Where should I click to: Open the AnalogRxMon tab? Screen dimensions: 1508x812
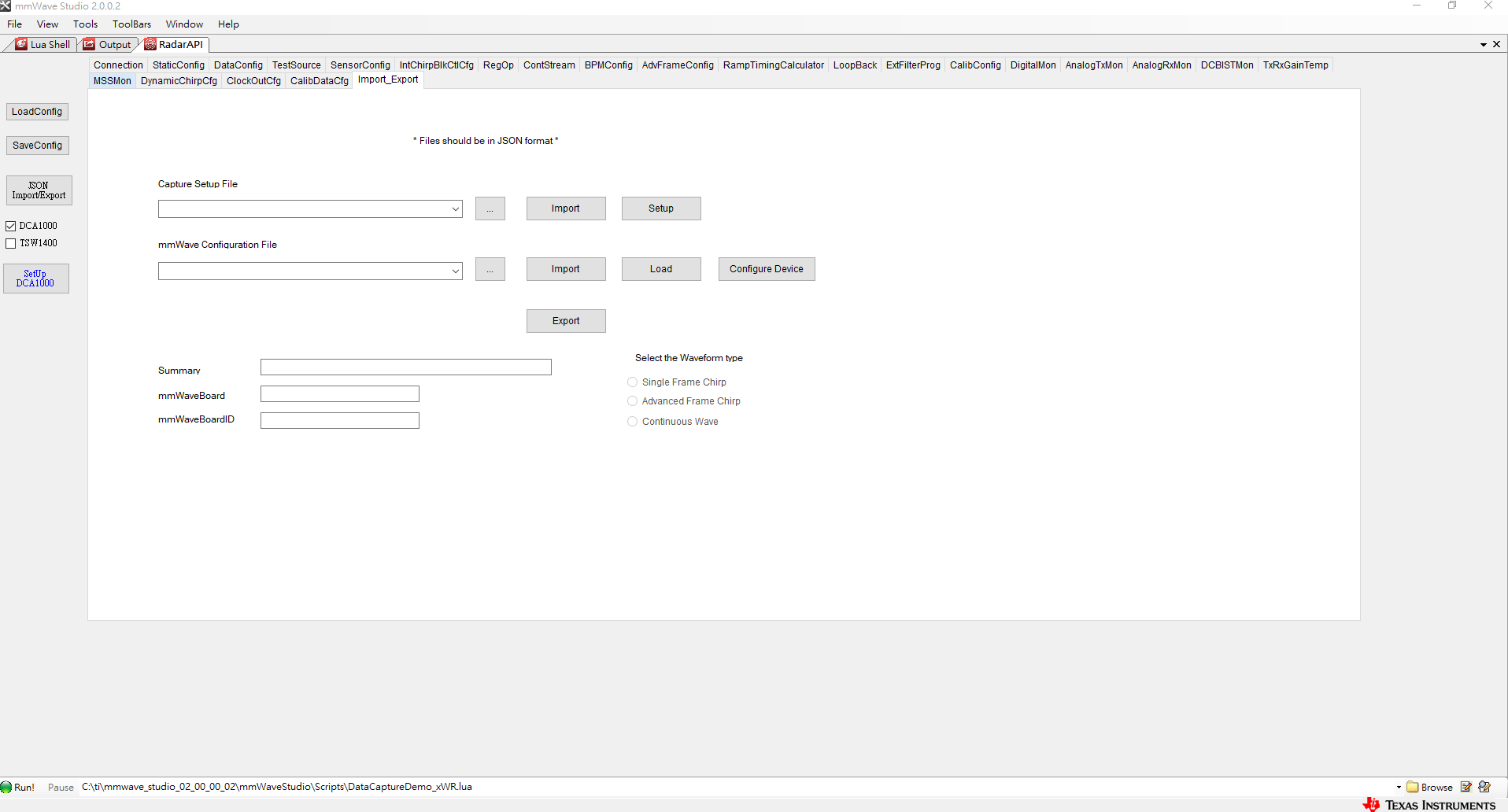(x=1162, y=65)
